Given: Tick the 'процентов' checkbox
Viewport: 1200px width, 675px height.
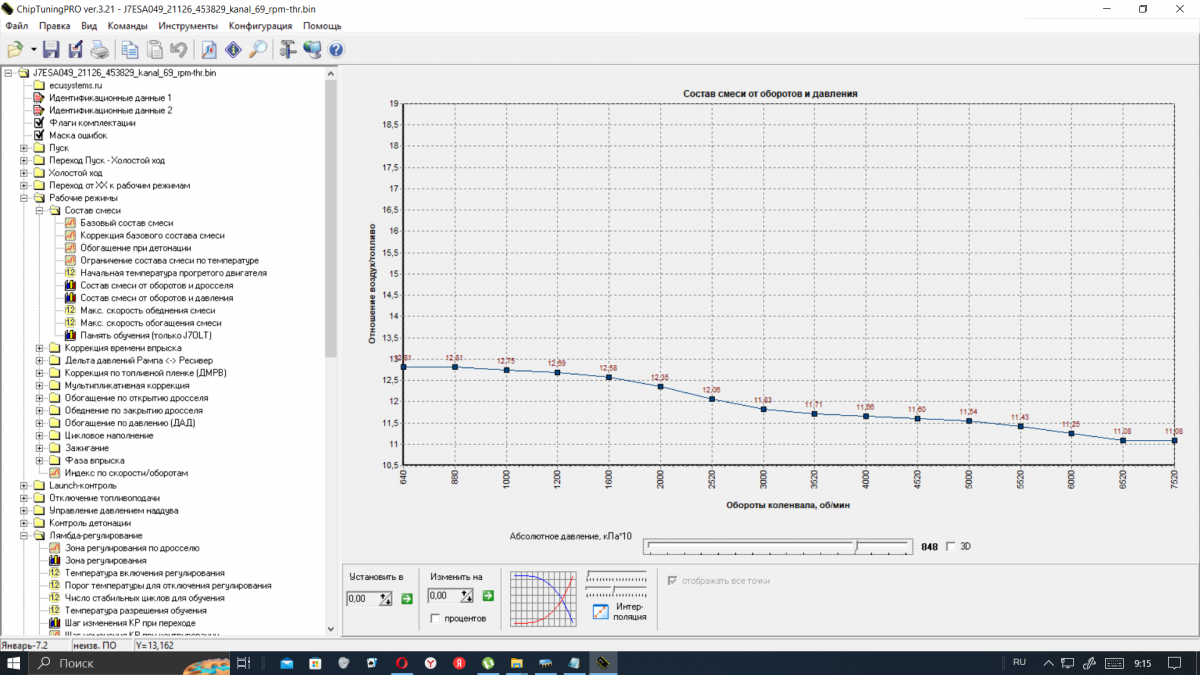Looking at the screenshot, I should point(435,619).
